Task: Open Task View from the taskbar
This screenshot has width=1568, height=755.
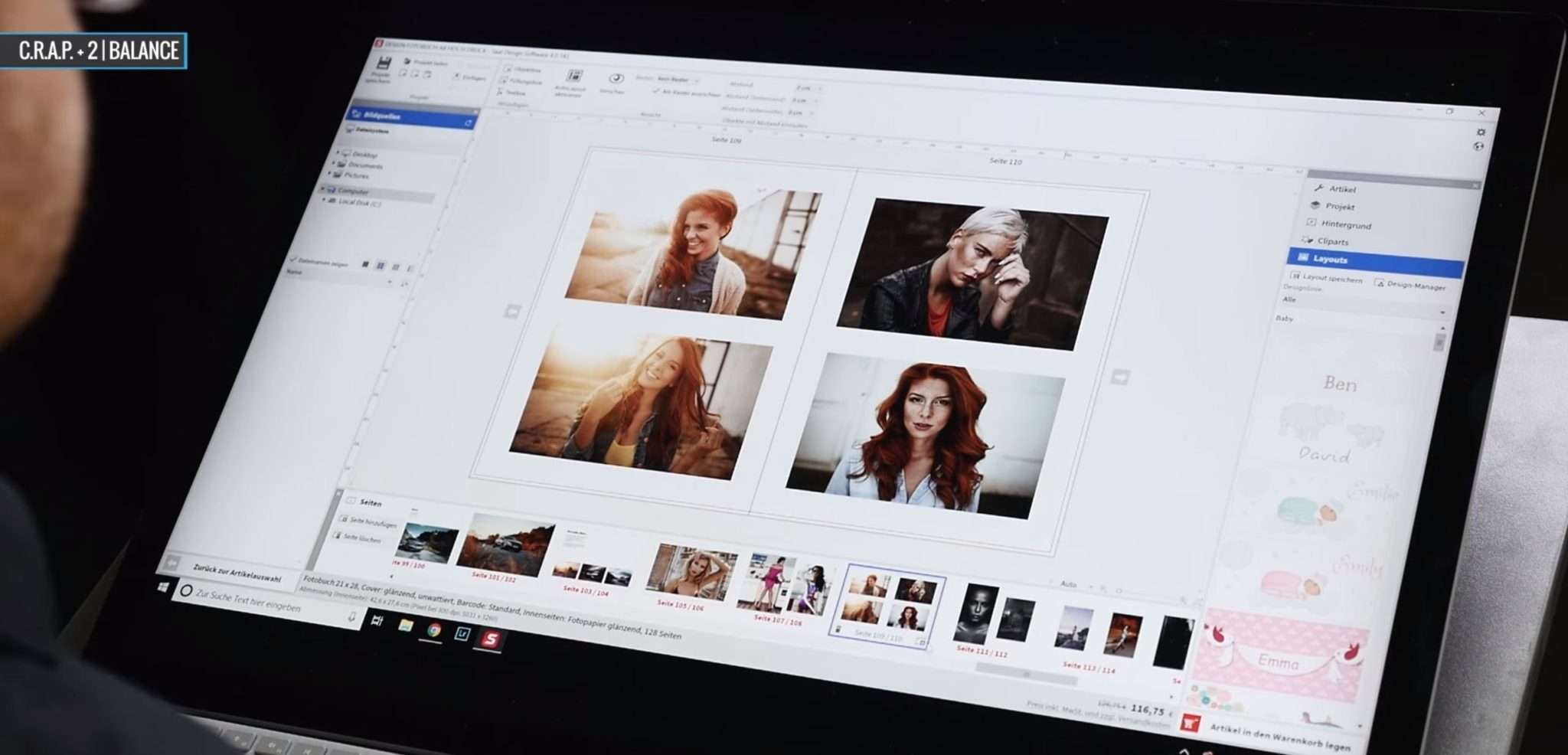Action: click(x=377, y=620)
